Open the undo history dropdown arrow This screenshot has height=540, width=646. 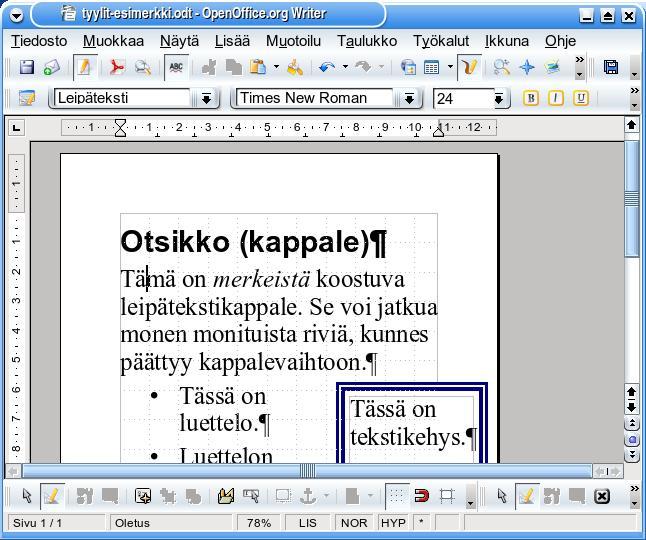coord(345,67)
